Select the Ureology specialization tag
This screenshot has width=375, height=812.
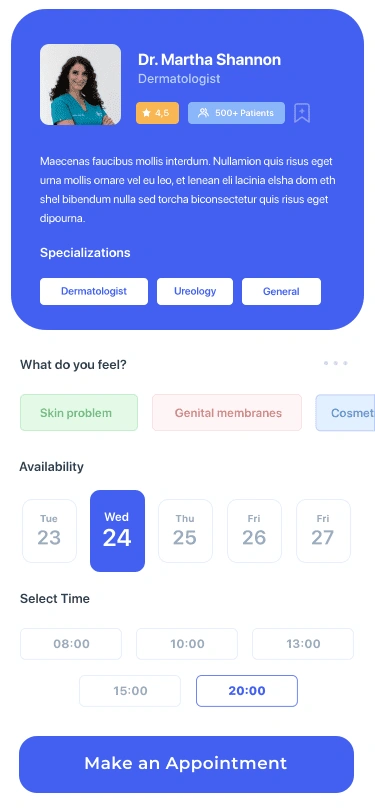[x=195, y=292]
